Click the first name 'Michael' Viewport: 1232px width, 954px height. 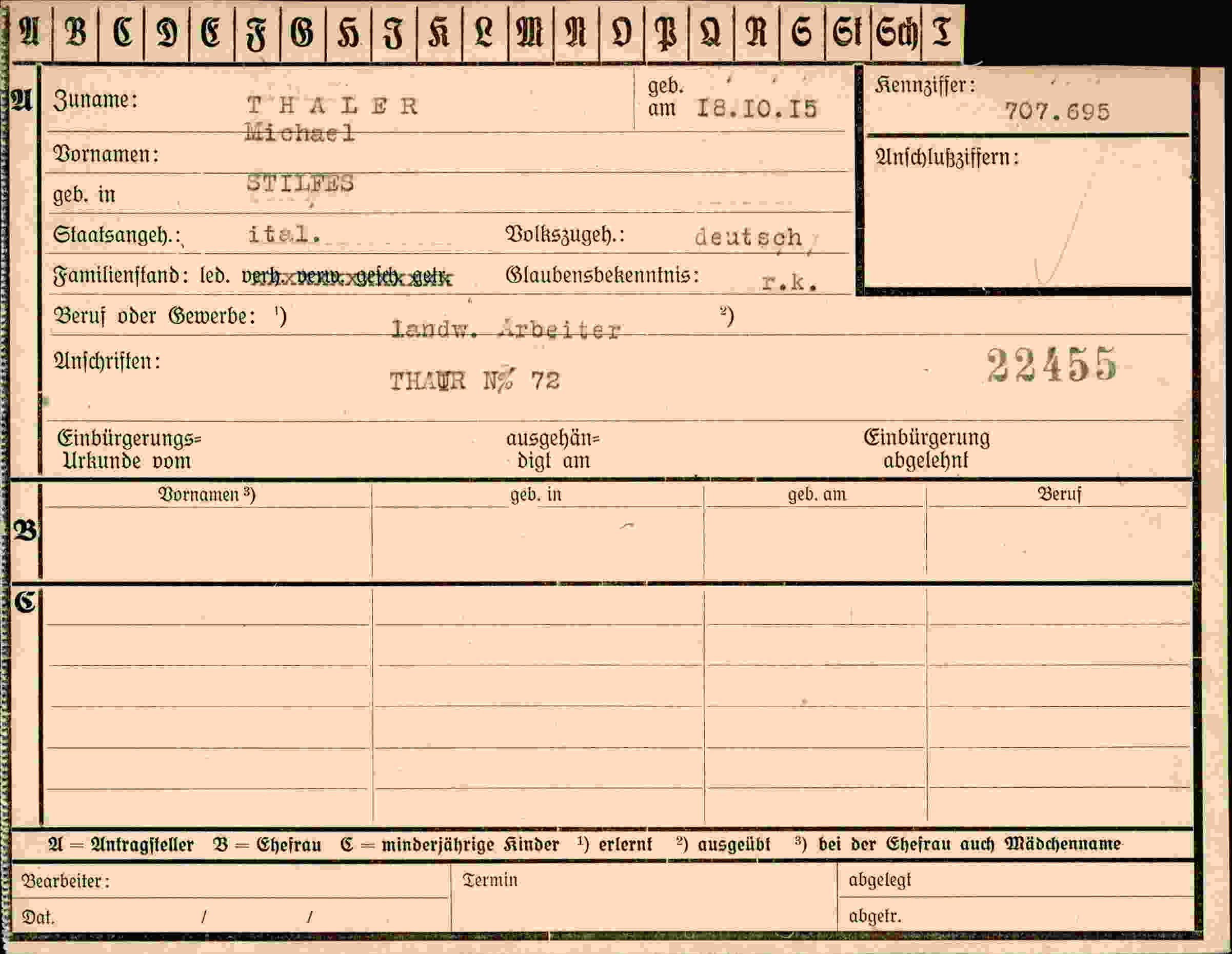pos(300,132)
